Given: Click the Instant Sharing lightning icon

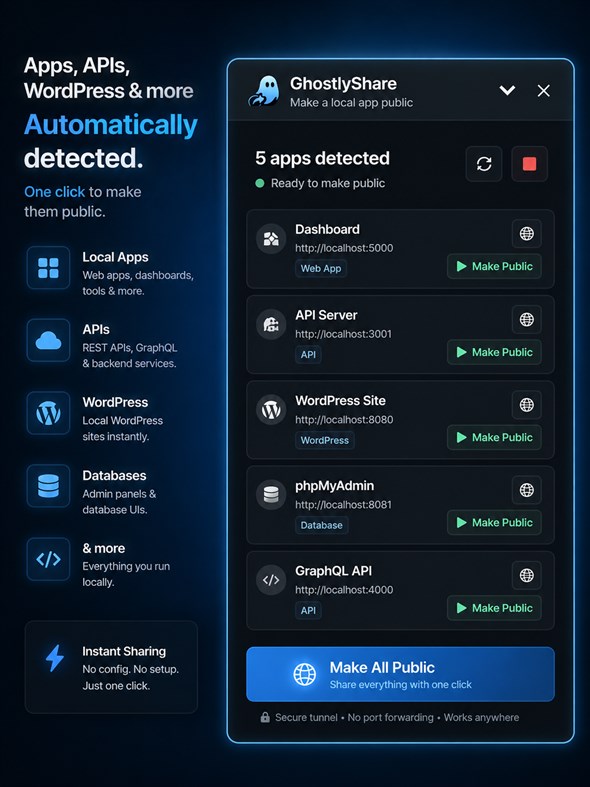Looking at the screenshot, I should (x=55, y=658).
